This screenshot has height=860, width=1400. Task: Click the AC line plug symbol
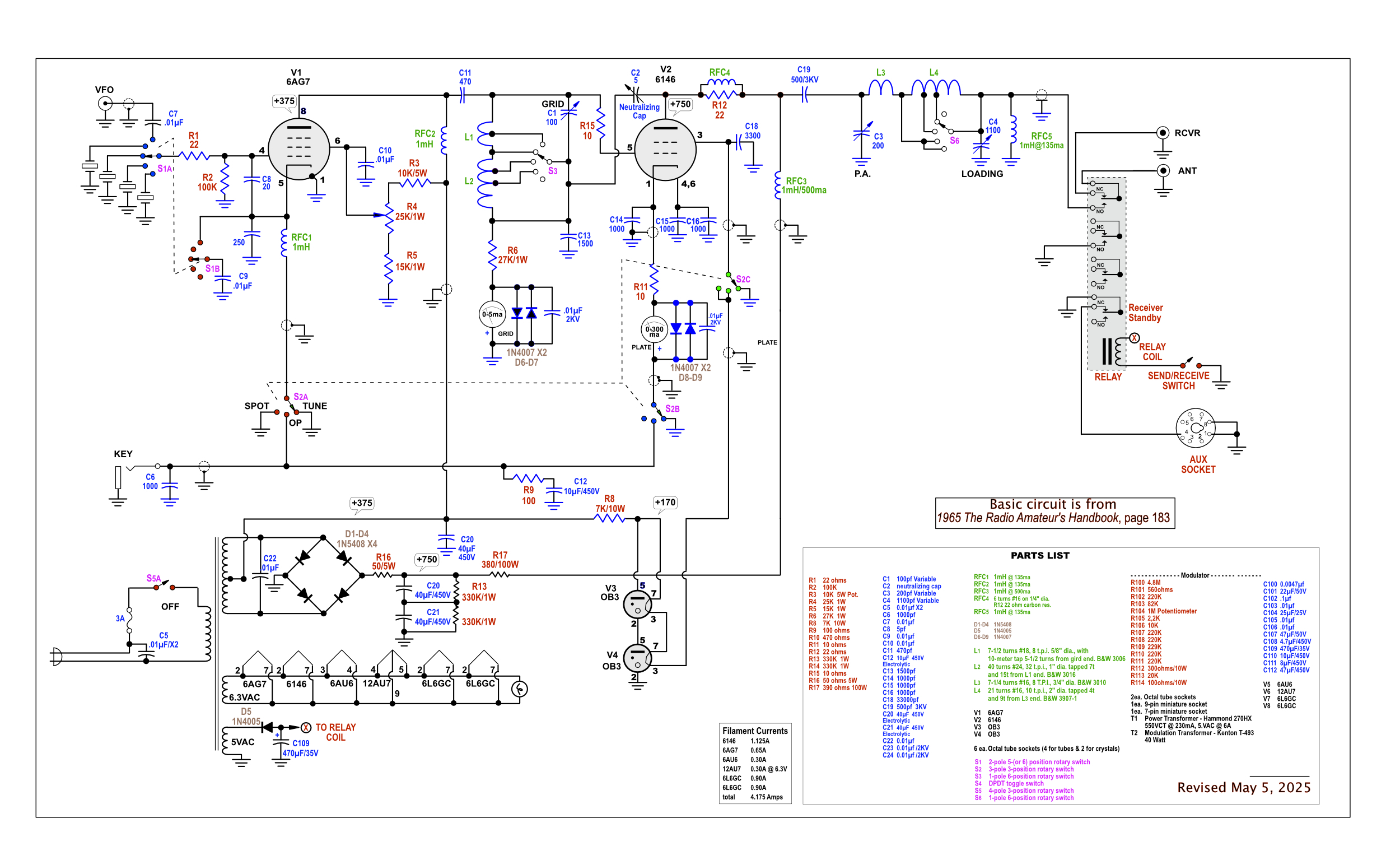[x=55, y=657]
